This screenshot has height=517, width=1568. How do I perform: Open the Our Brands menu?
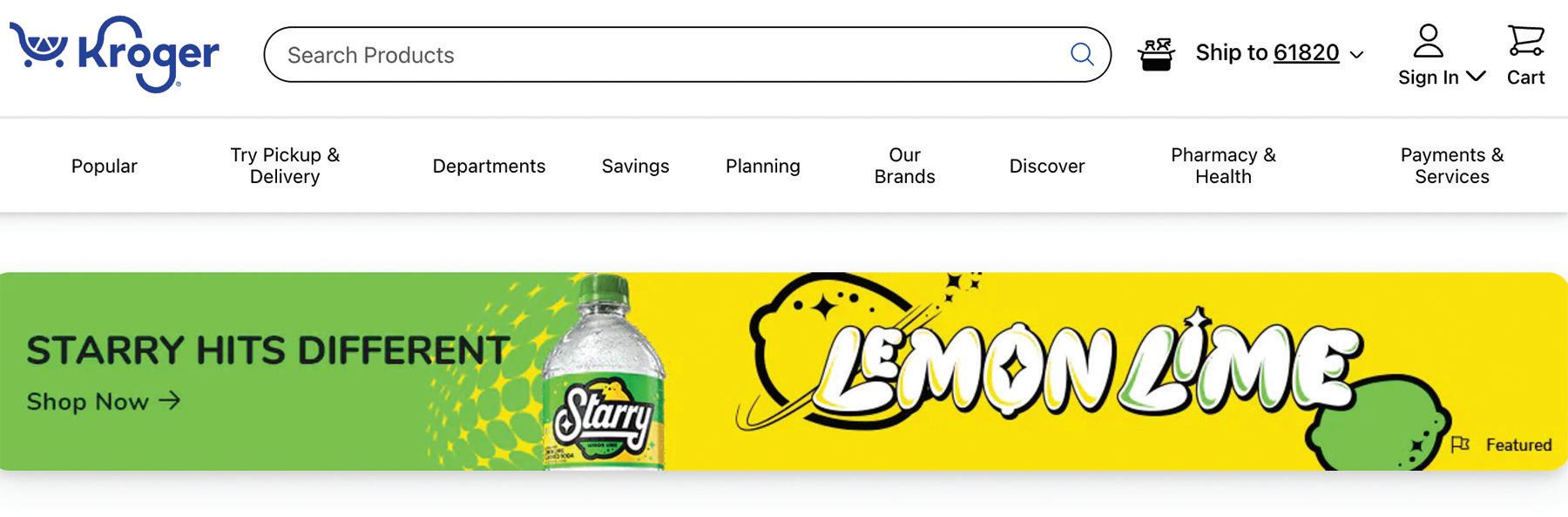tap(904, 166)
